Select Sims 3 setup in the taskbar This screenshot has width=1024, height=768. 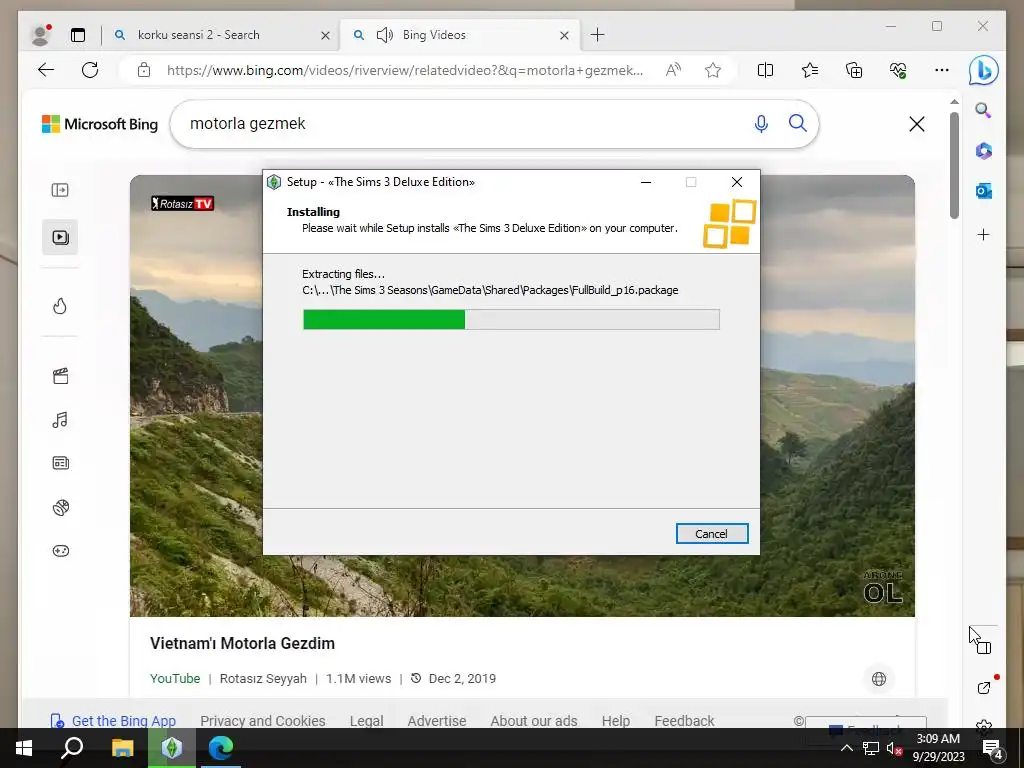(171, 748)
